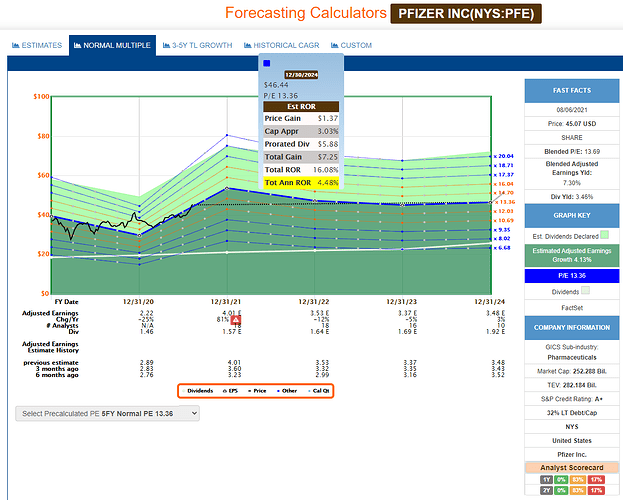Click the x 9.35 multiple label
Viewport: 623px width, 500px height.
[502, 230]
